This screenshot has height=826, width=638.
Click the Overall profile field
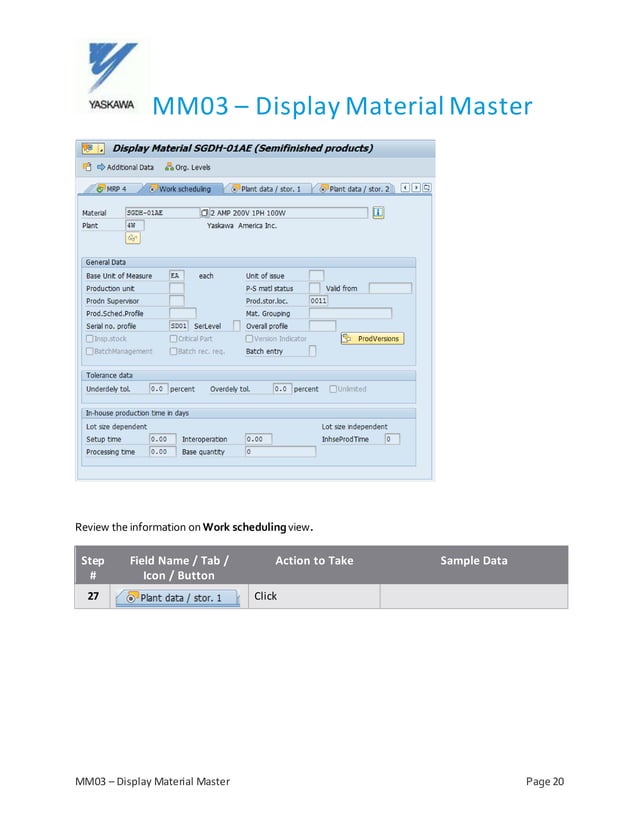click(x=322, y=326)
